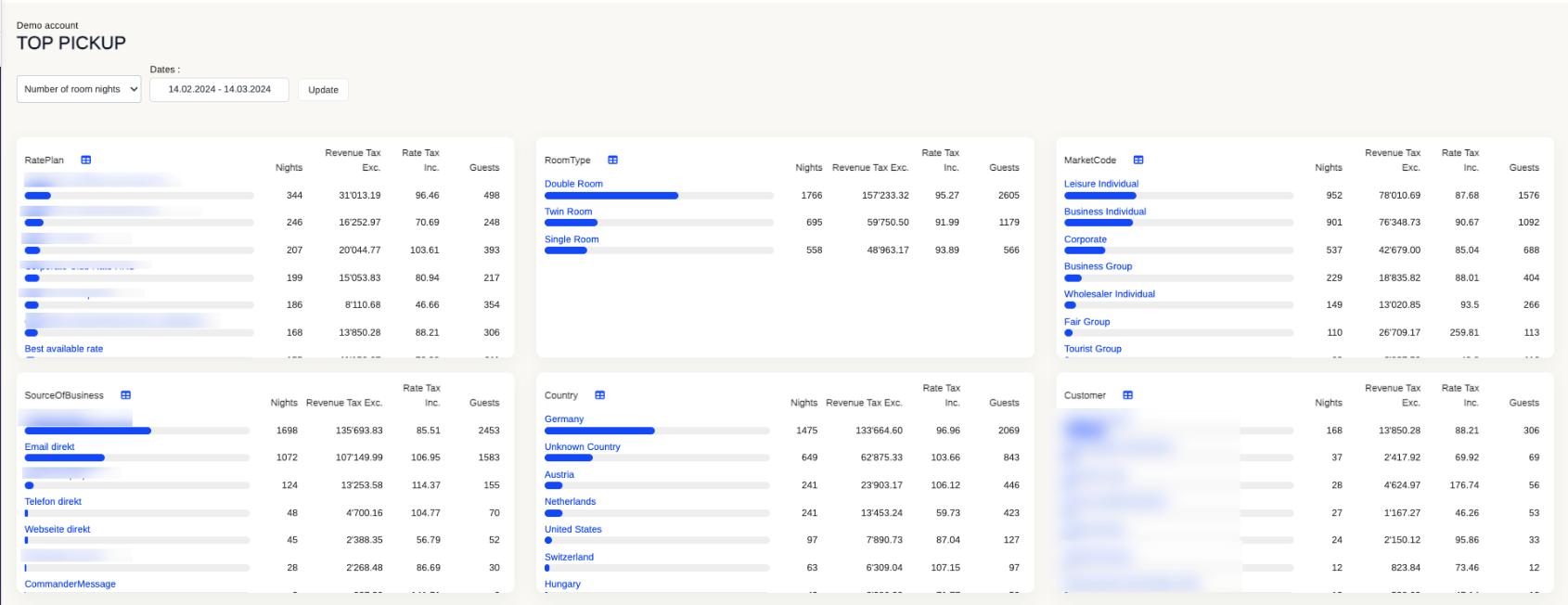The width and height of the screenshot is (1568, 605).
Task: Select the Wholesaler Individual link
Action: click(x=1109, y=294)
